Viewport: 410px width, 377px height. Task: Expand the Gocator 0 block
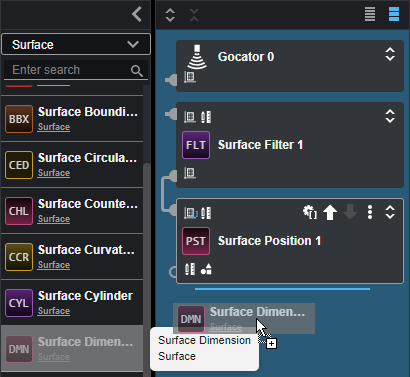(x=390, y=54)
